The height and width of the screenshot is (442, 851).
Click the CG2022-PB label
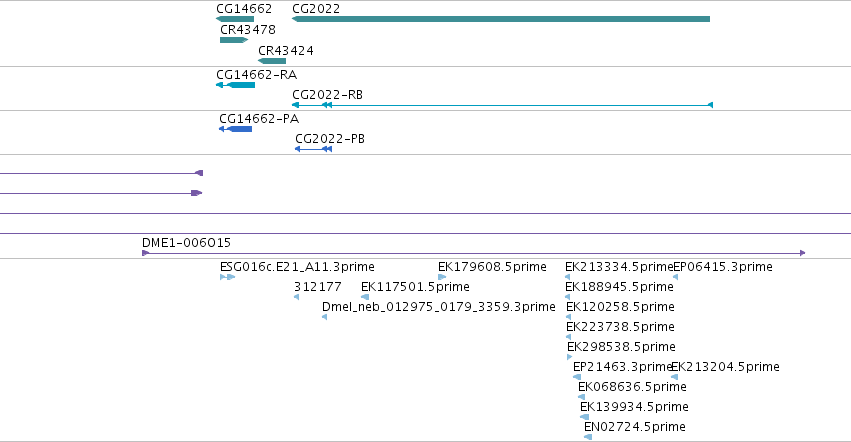pyautogui.click(x=330, y=138)
